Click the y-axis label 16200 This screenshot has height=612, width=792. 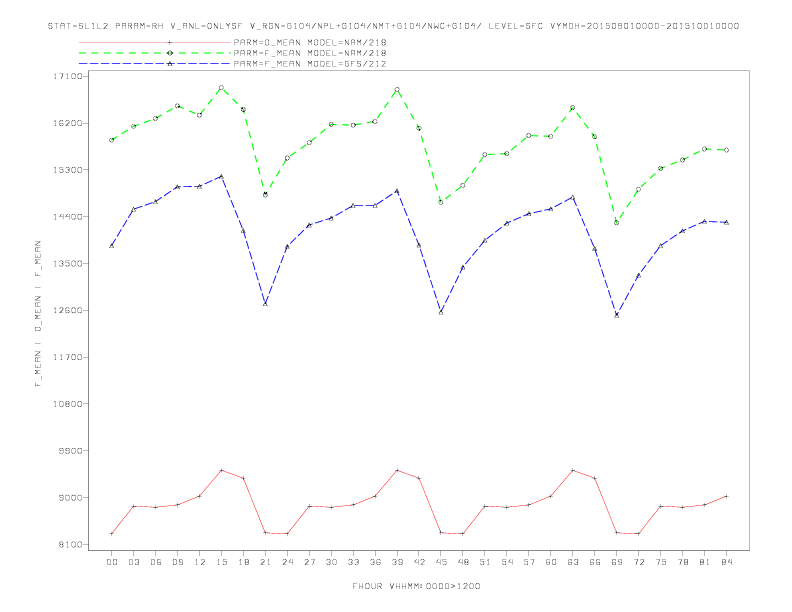point(68,123)
